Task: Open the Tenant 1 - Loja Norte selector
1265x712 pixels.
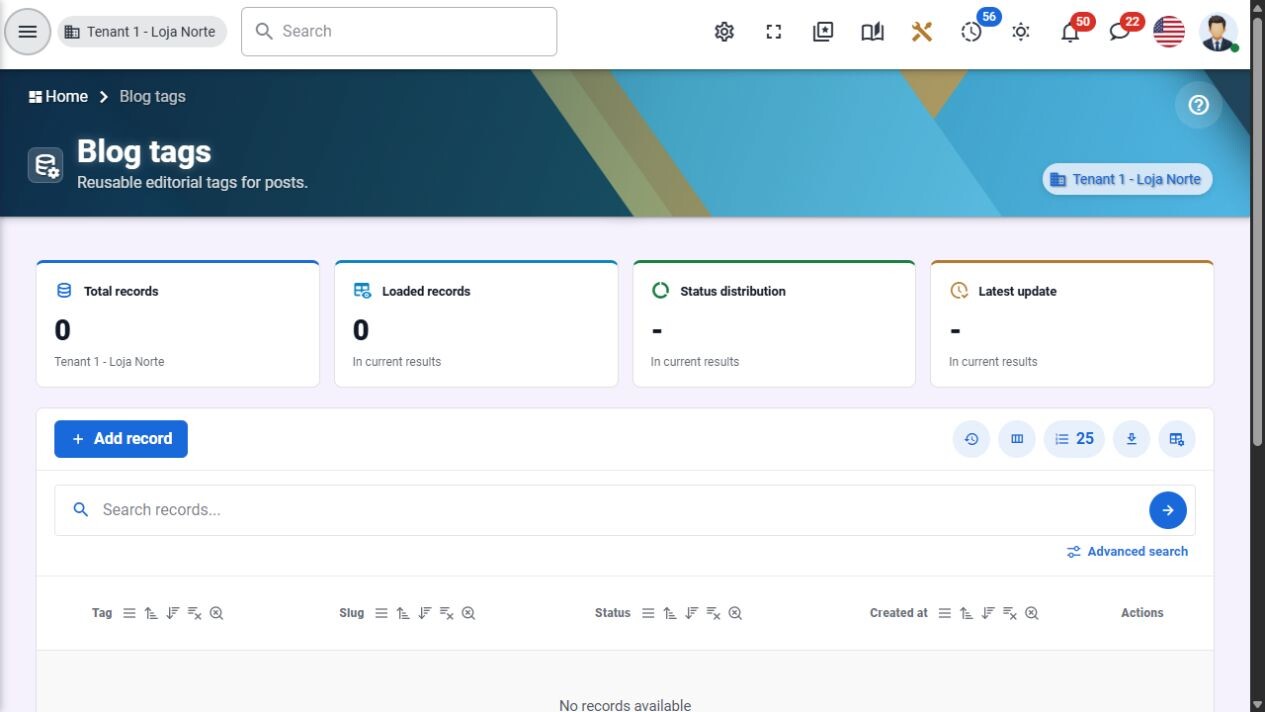Action: [x=142, y=32]
